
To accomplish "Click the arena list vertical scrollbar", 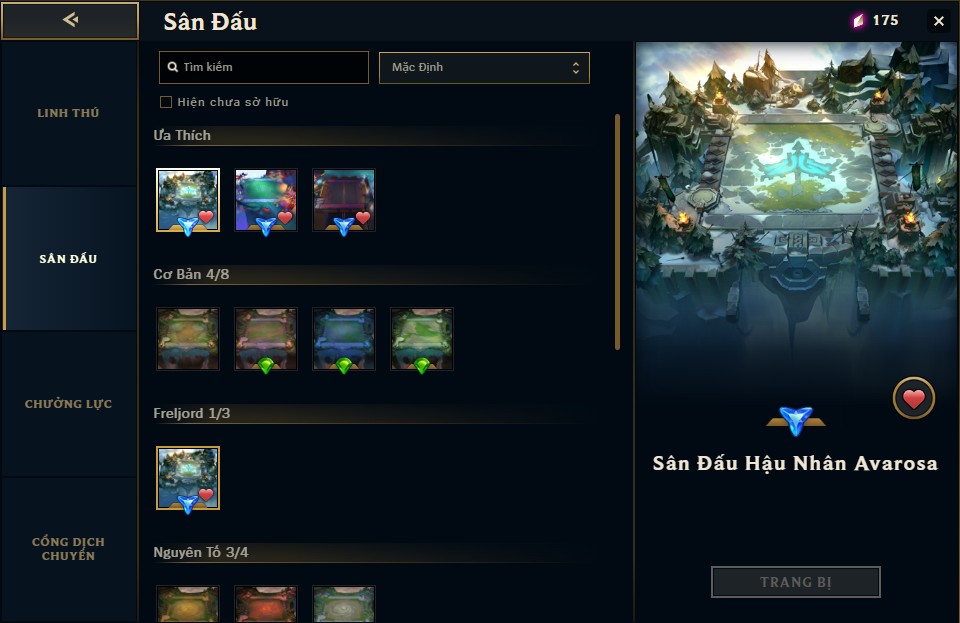I will [617, 232].
